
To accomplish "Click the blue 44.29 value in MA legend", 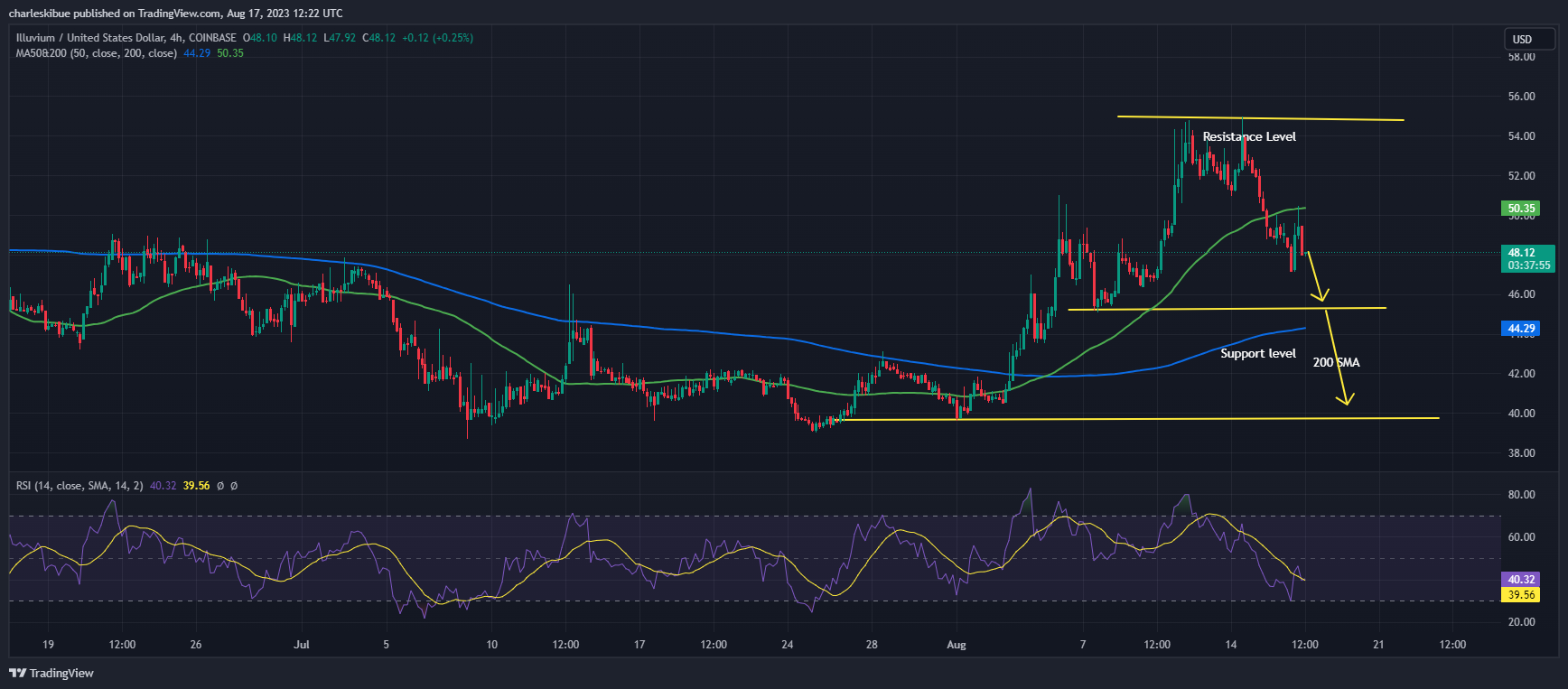I will tap(197, 53).
